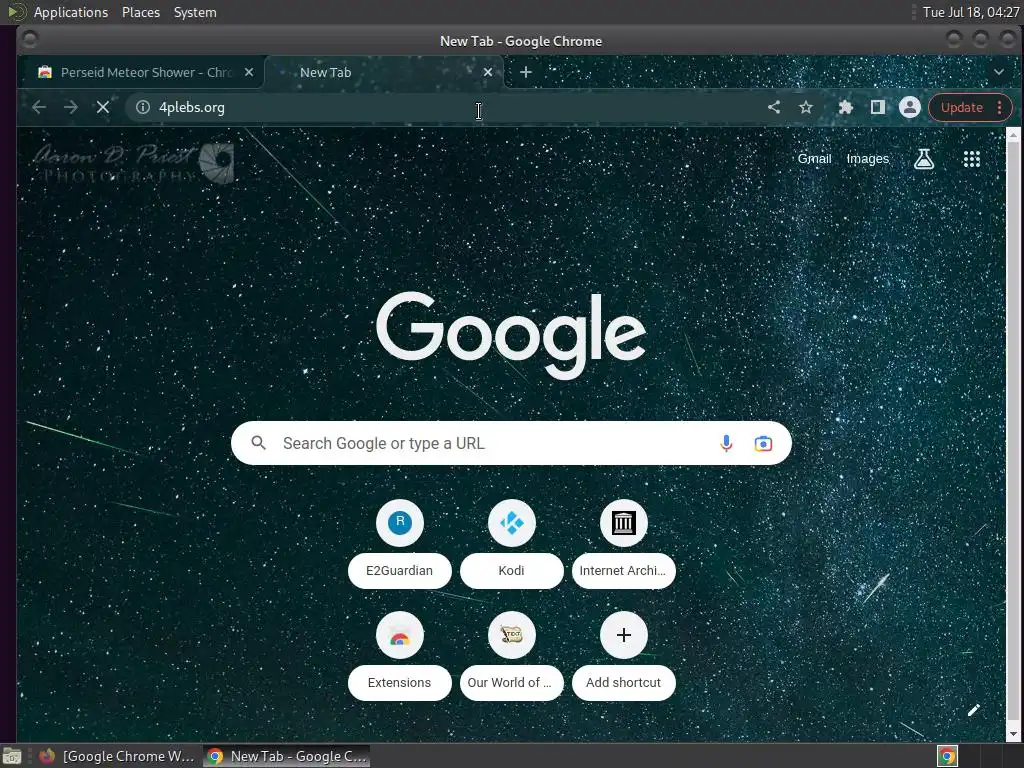This screenshot has width=1024, height=768.
Task: Open the Images link
Action: (x=867, y=159)
